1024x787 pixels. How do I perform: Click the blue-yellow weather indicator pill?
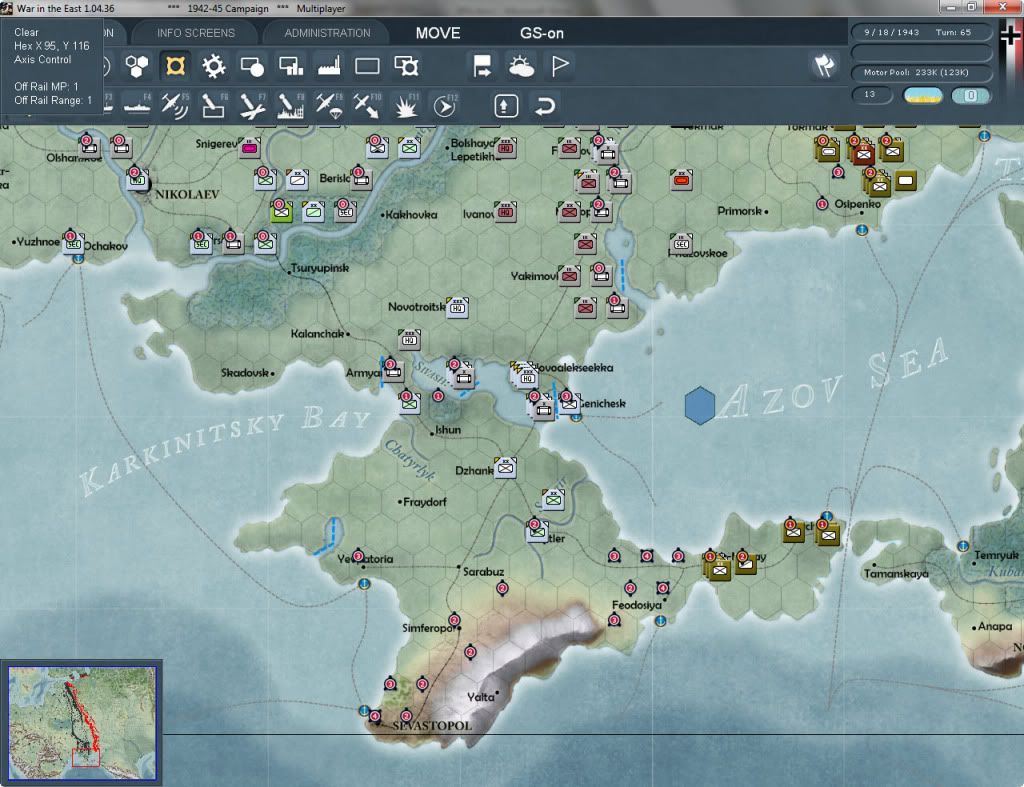click(922, 95)
